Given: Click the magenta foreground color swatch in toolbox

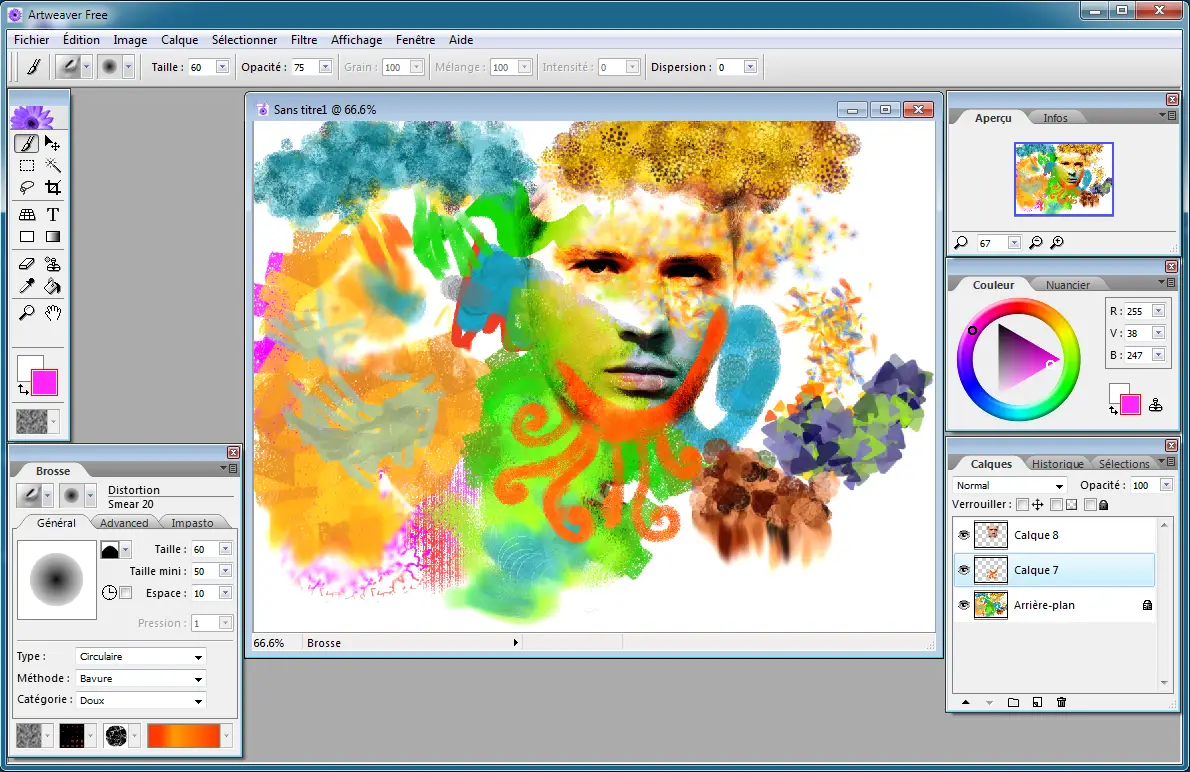Looking at the screenshot, I should pos(45,382).
